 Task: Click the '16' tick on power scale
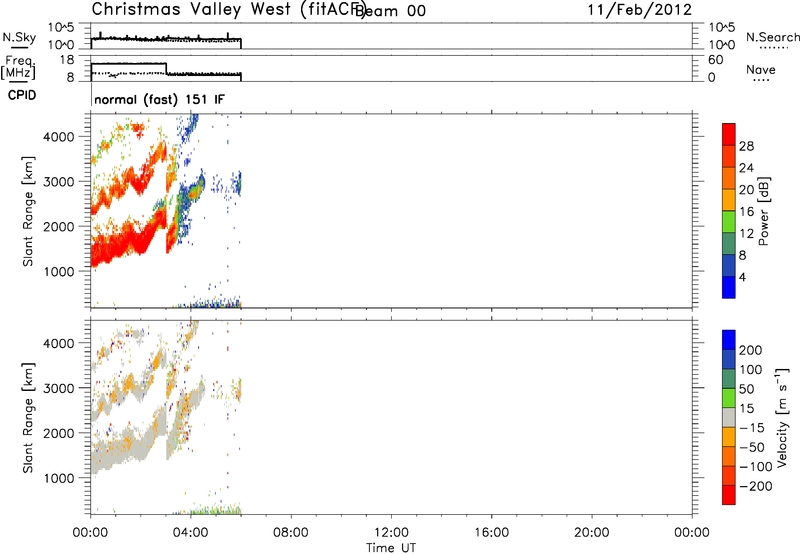[x=746, y=212]
